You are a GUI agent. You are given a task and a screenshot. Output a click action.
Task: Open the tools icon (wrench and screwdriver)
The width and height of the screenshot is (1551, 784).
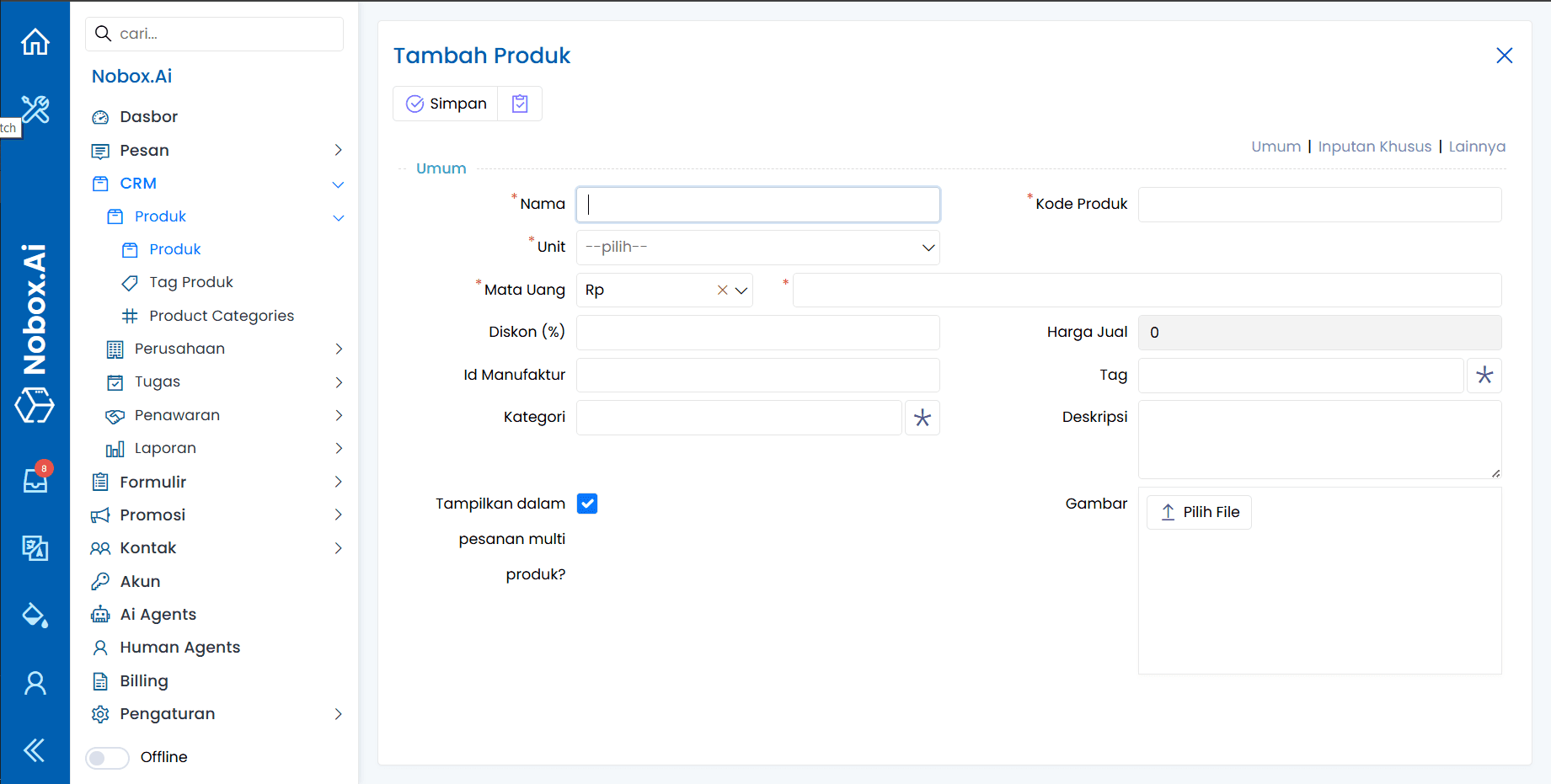coord(35,109)
